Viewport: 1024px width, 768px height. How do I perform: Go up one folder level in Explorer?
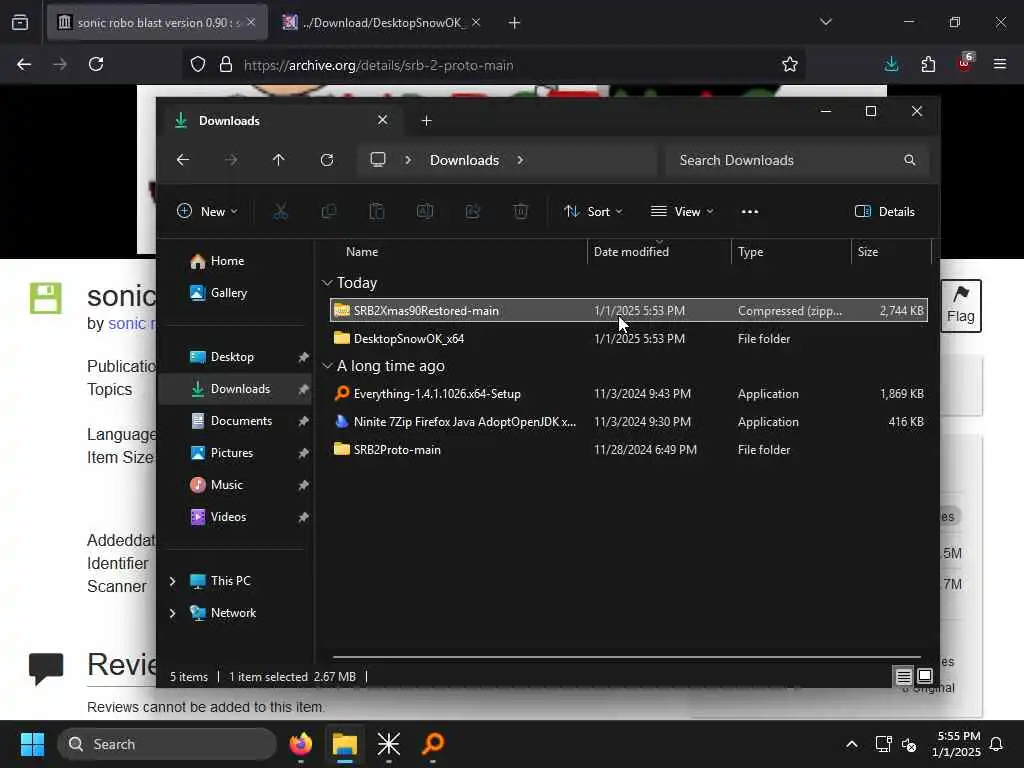point(279,160)
